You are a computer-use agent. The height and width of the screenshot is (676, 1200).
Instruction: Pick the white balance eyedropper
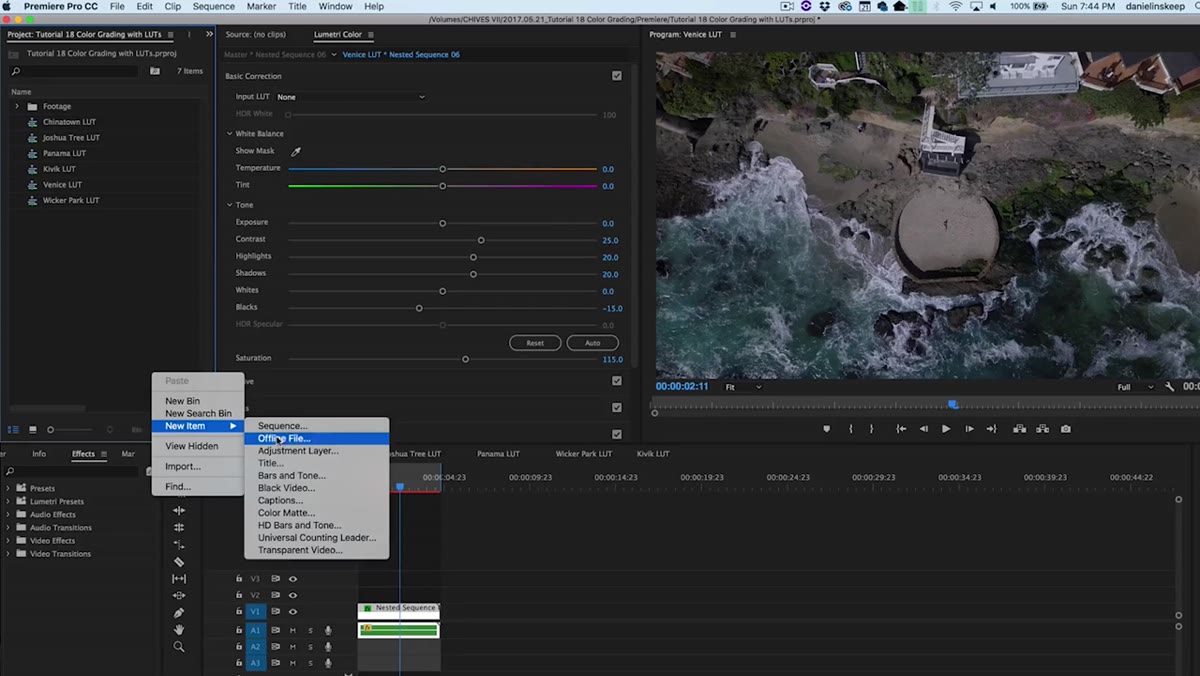[x=295, y=151]
